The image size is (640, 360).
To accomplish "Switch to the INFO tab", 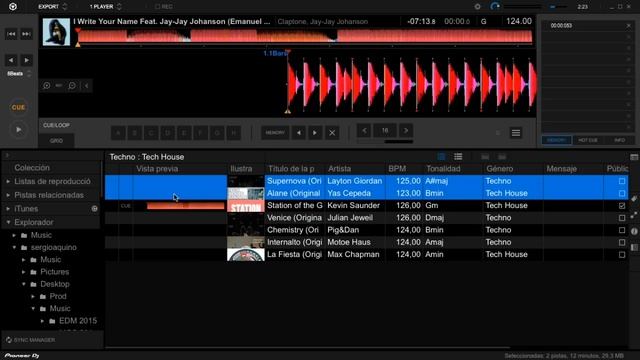I will [x=620, y=140].
